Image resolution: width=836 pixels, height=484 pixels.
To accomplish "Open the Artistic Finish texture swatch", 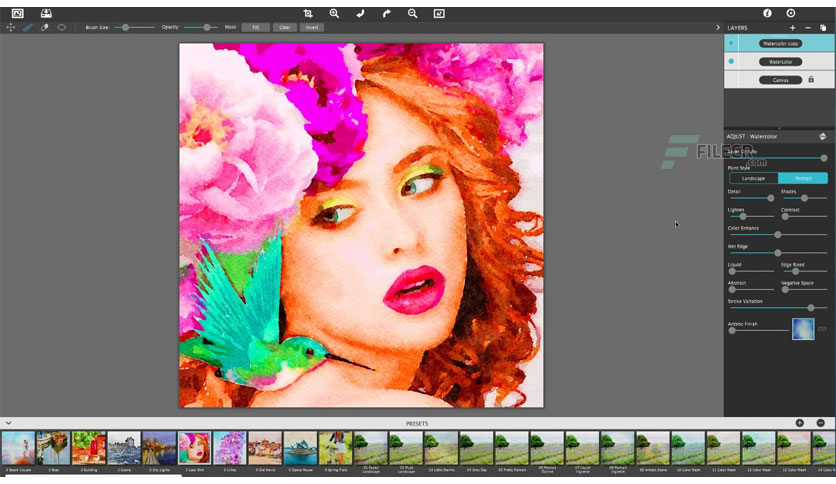I will coord(803,329).
